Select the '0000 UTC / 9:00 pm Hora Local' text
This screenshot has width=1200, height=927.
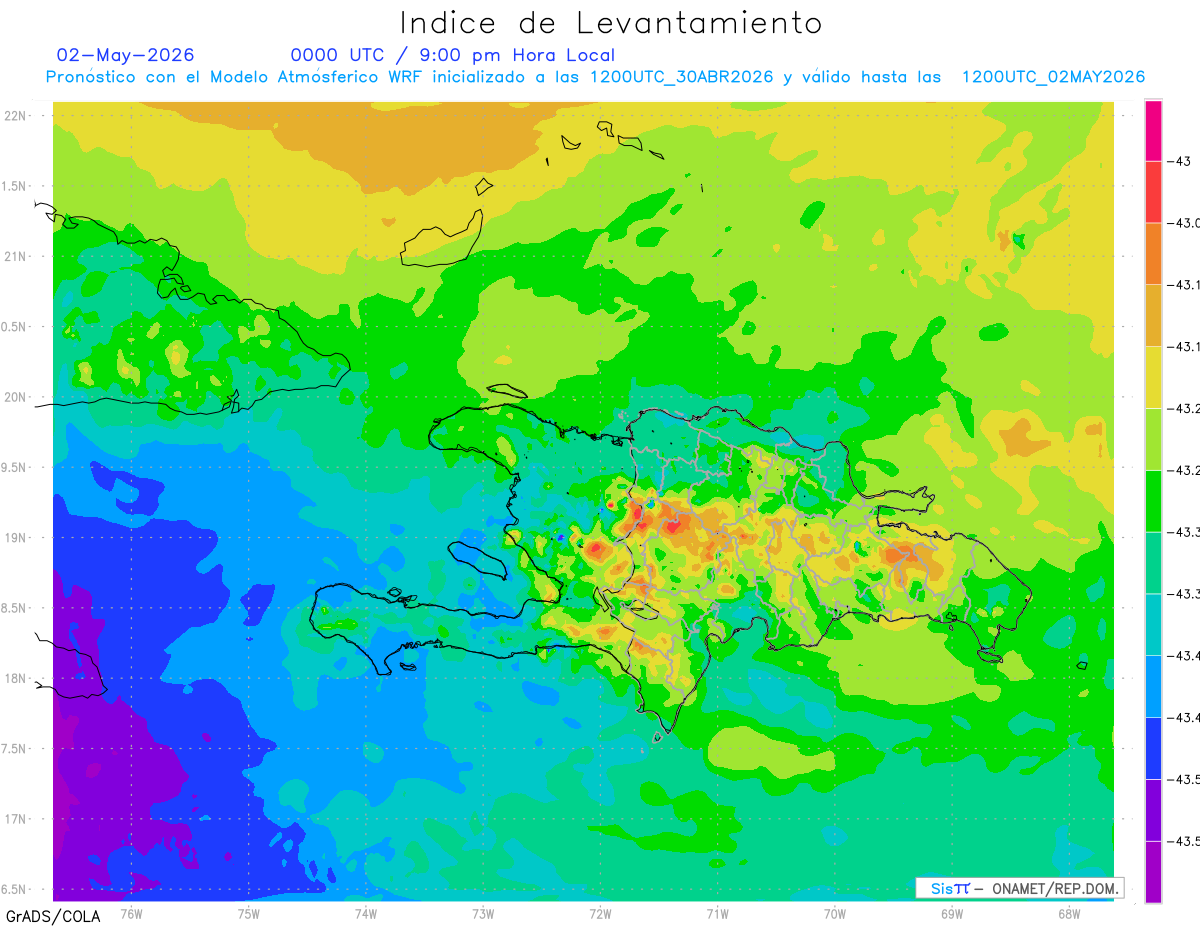[x=453, y=55]
